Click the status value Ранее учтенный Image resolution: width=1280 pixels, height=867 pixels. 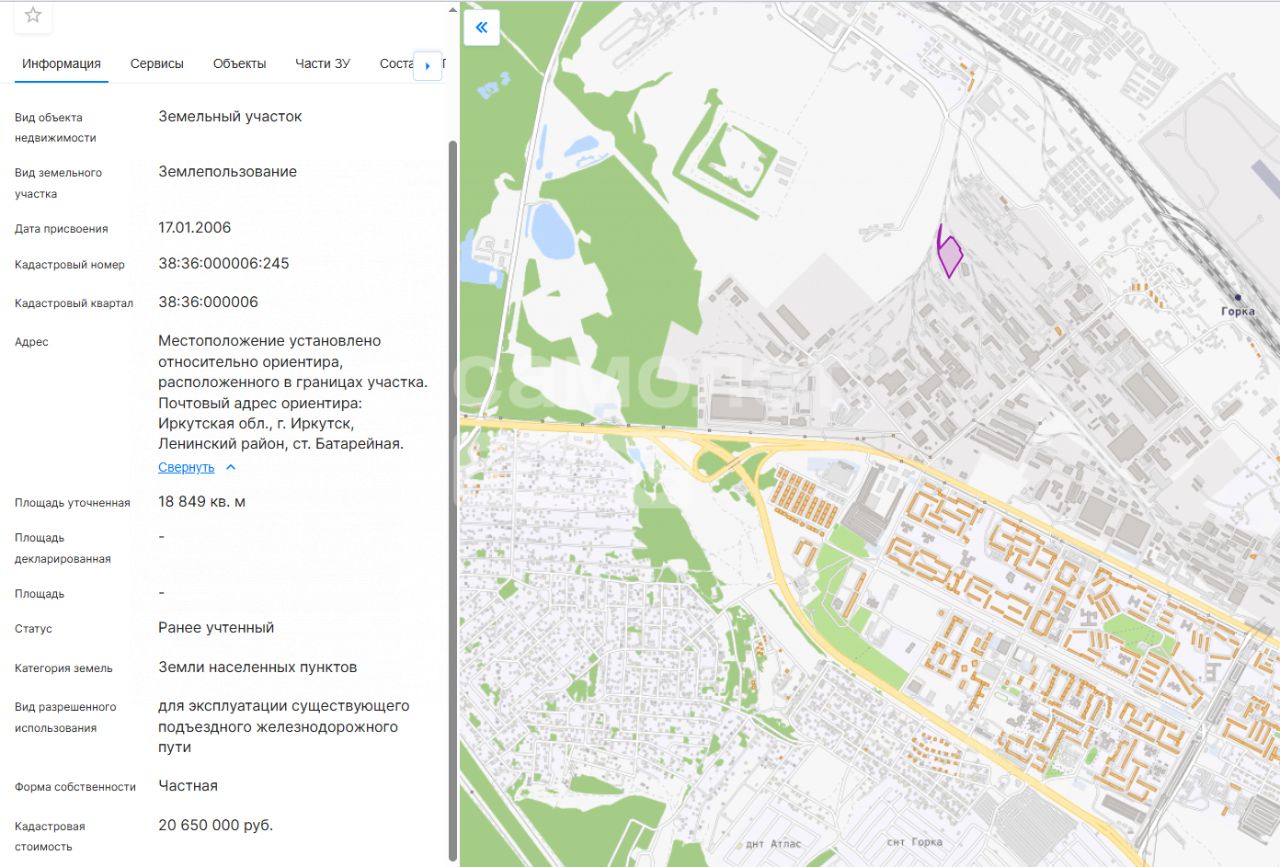coord(216,628)
